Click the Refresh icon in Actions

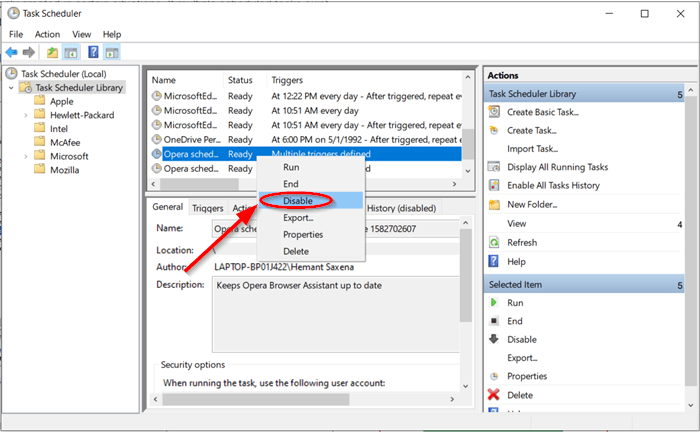494,242
